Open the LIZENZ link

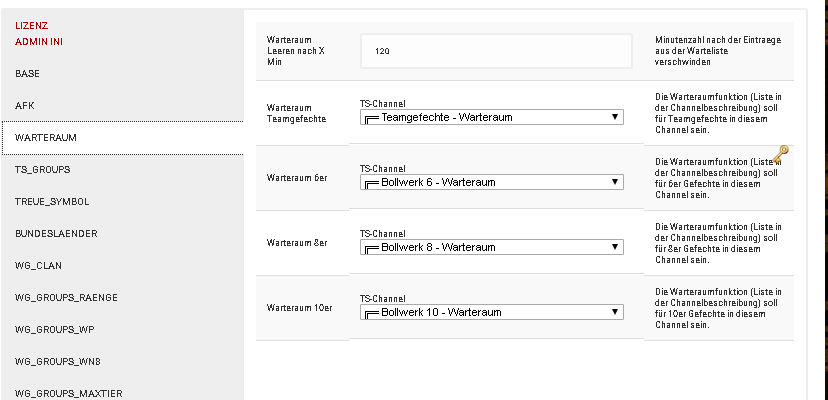(32, 25)
